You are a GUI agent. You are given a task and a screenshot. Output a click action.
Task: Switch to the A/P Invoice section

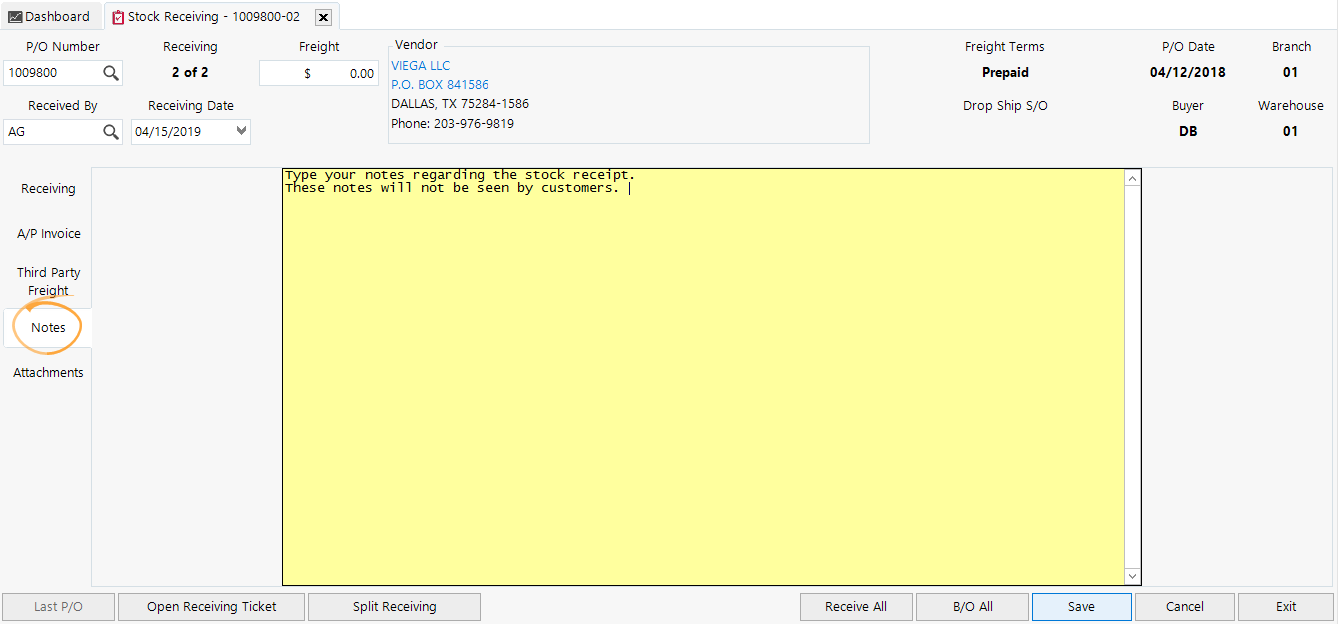48,233
